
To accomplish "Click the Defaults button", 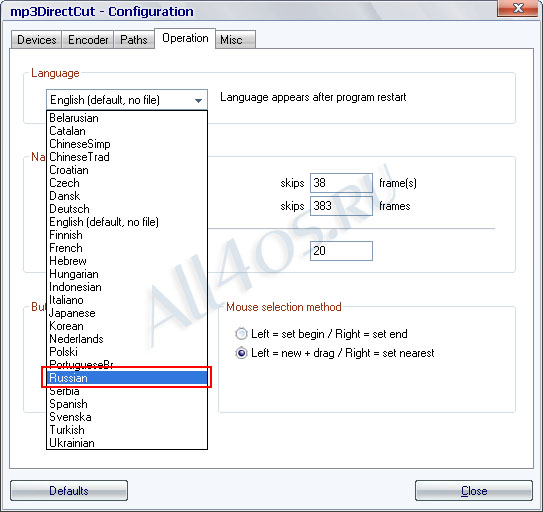I will coord(69,491).
